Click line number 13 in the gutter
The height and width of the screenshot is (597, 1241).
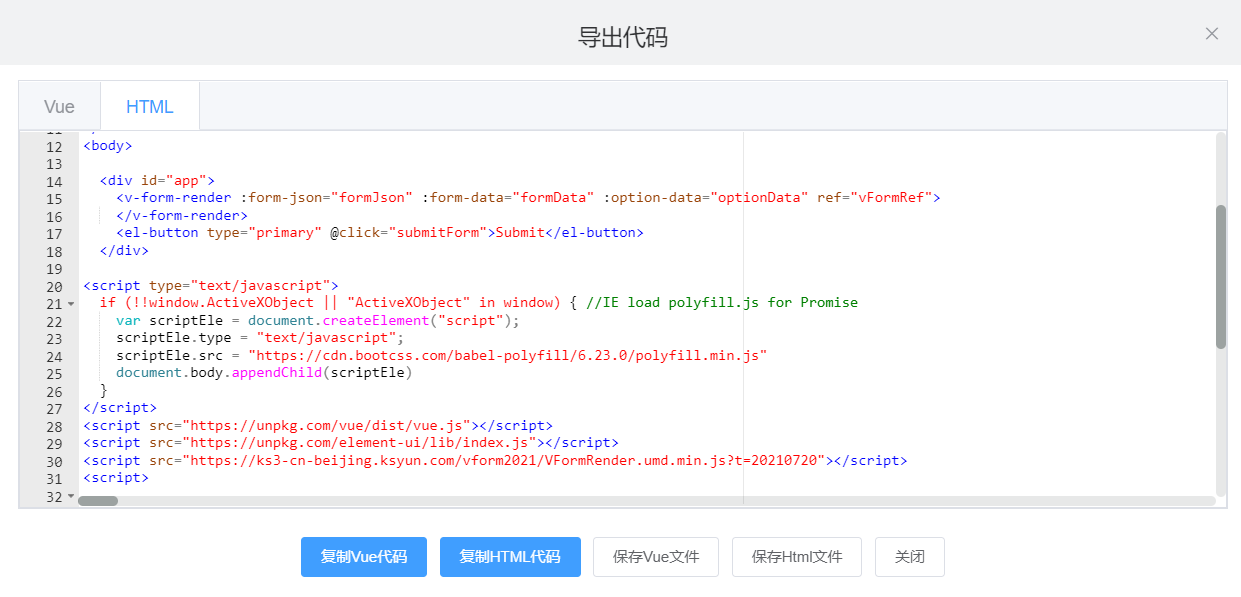[54, 164]
